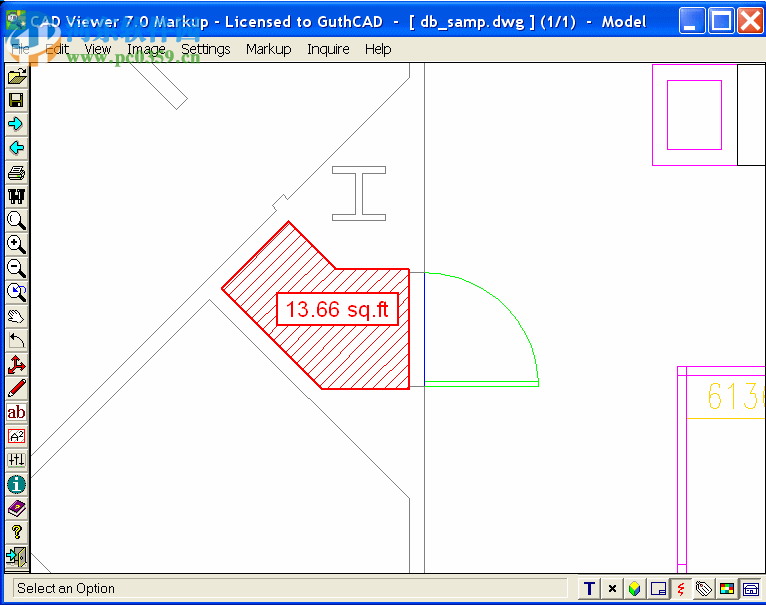Minimize the CAD Viewer window

click(x=691, y=21)
